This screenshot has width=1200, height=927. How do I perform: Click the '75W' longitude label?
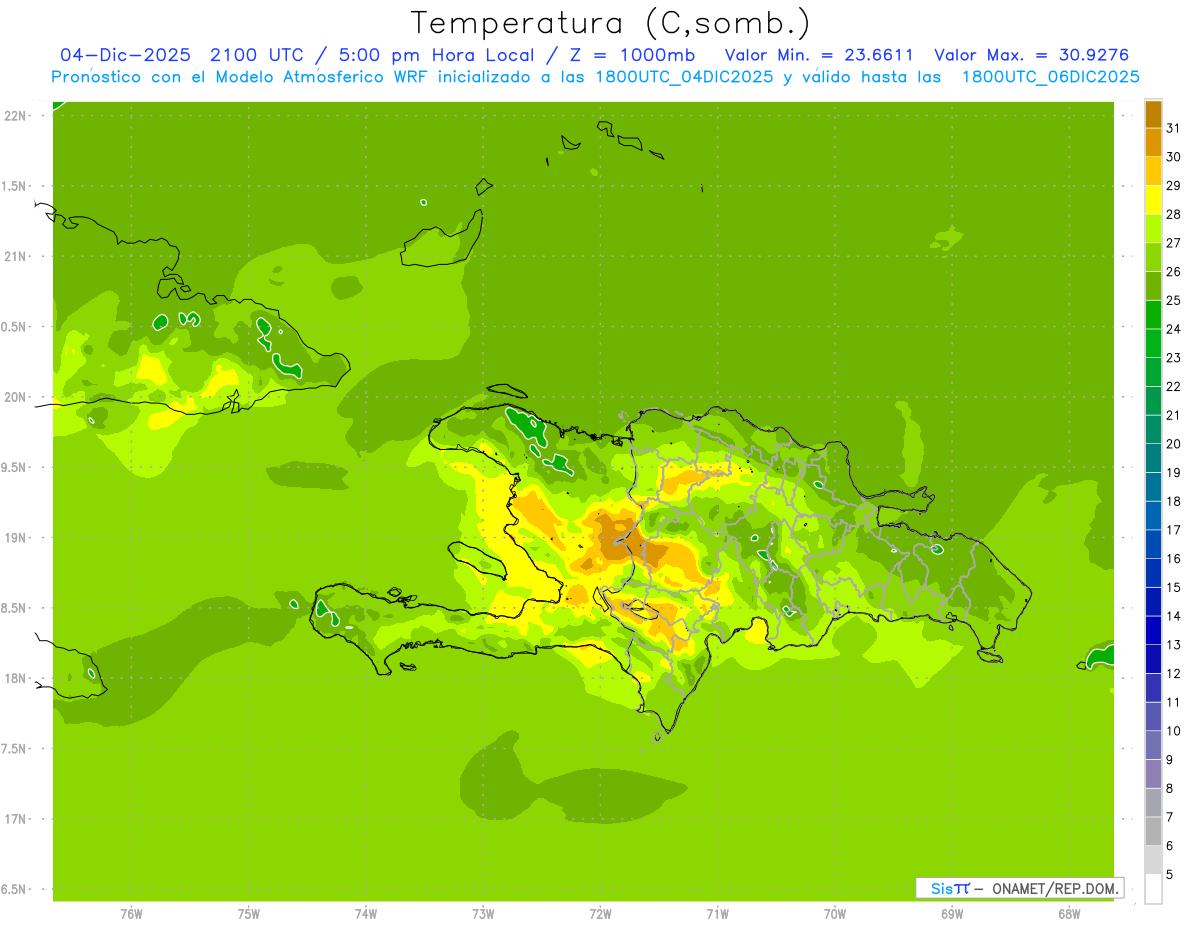[249, 914]
